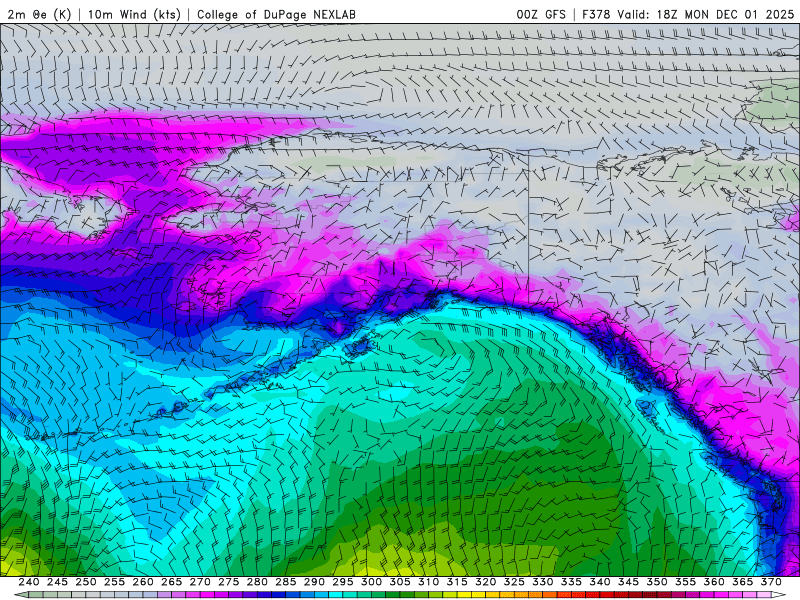Click the '10m Wind (kts)' title label

tap(134, 14)
